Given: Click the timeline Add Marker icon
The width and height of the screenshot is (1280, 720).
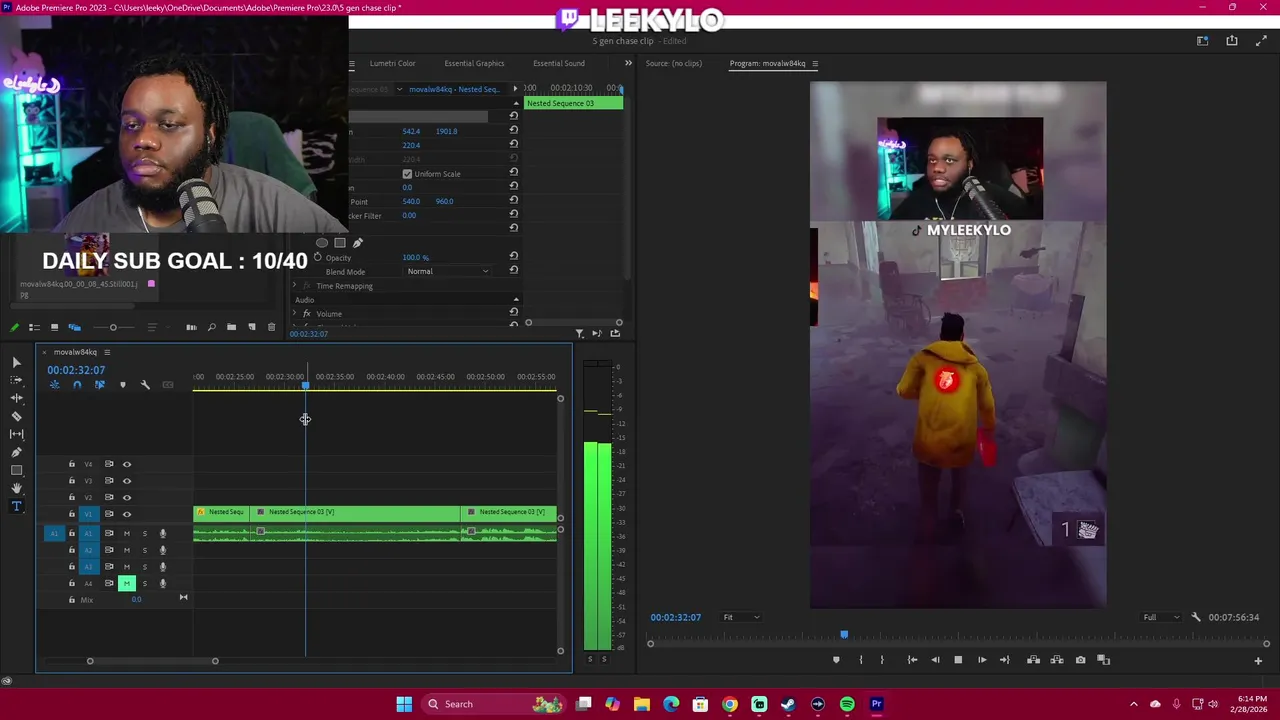Looking at the screenshot, I should click(123, 385).
